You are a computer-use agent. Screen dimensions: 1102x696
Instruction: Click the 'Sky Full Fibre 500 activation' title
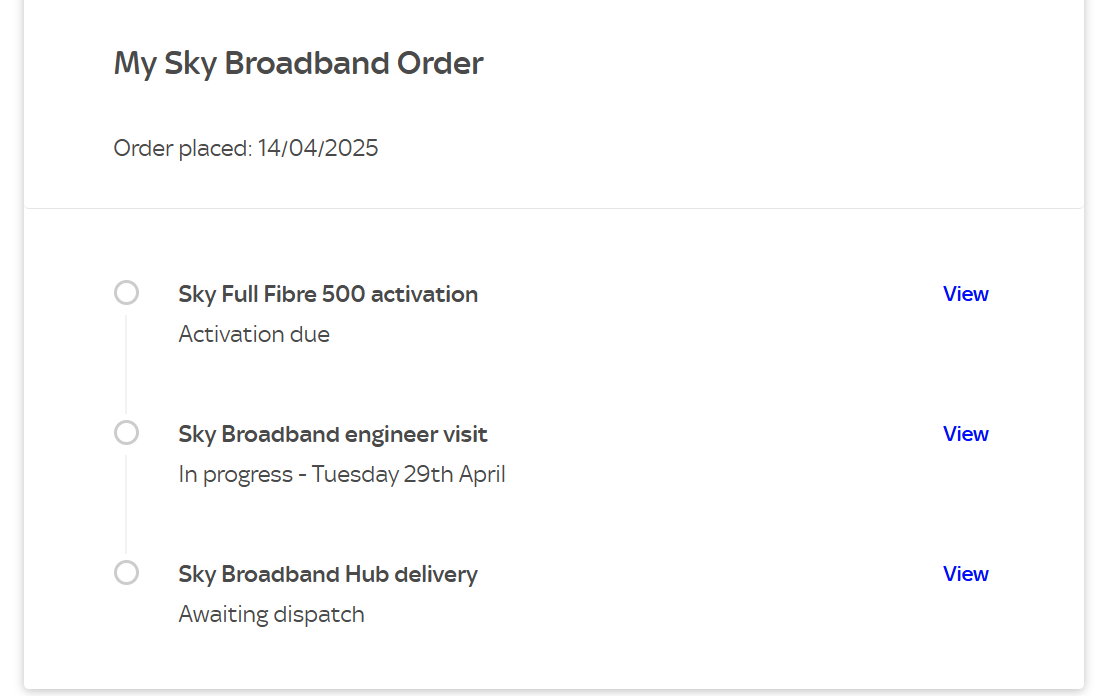328,293
